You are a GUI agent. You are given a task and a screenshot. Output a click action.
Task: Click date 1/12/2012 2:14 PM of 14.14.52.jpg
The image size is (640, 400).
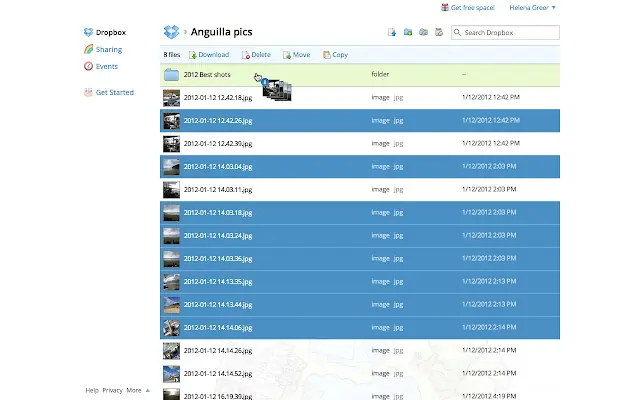point(489,373)
